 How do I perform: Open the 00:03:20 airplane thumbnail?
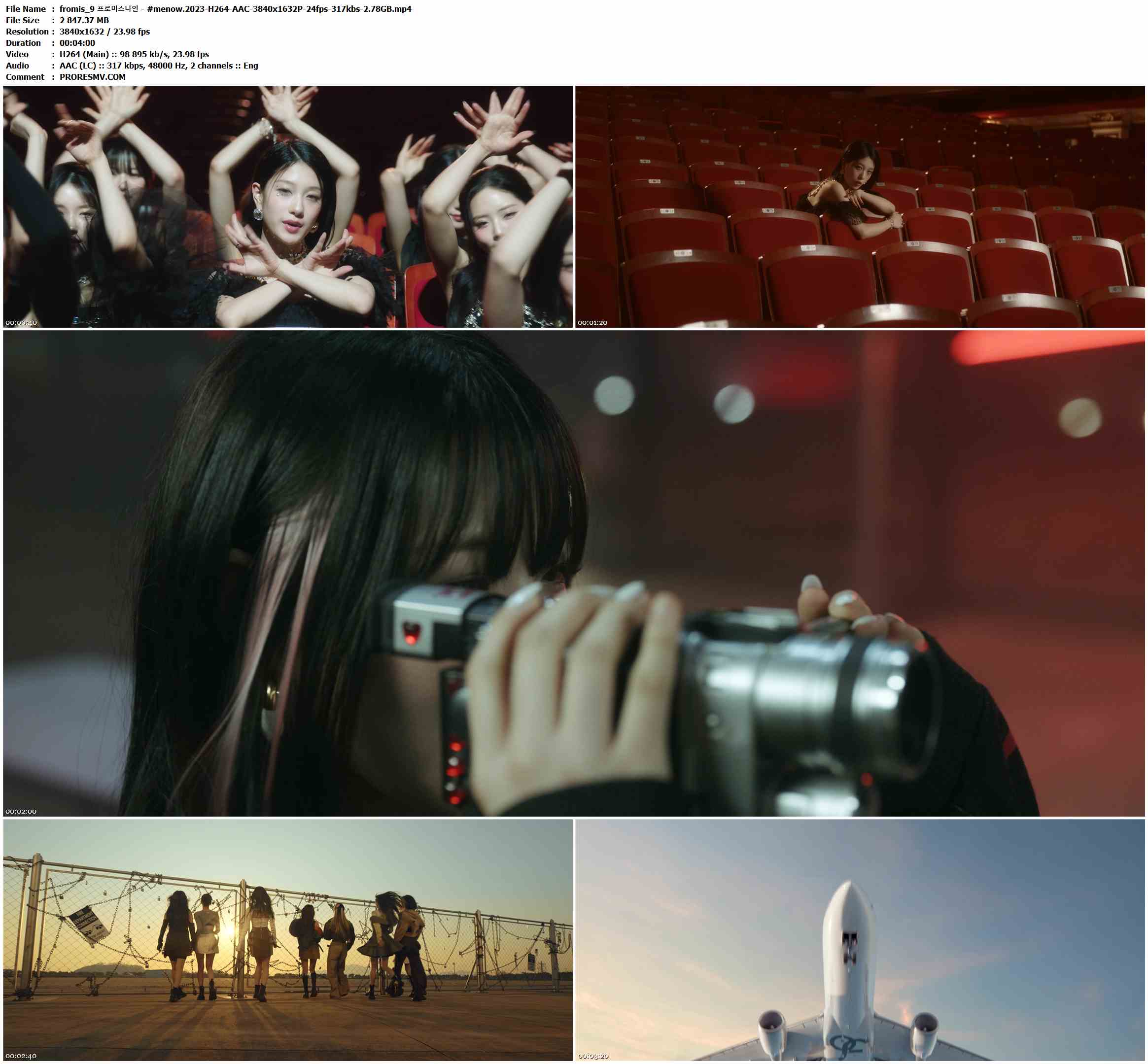[x=860, y=940]
